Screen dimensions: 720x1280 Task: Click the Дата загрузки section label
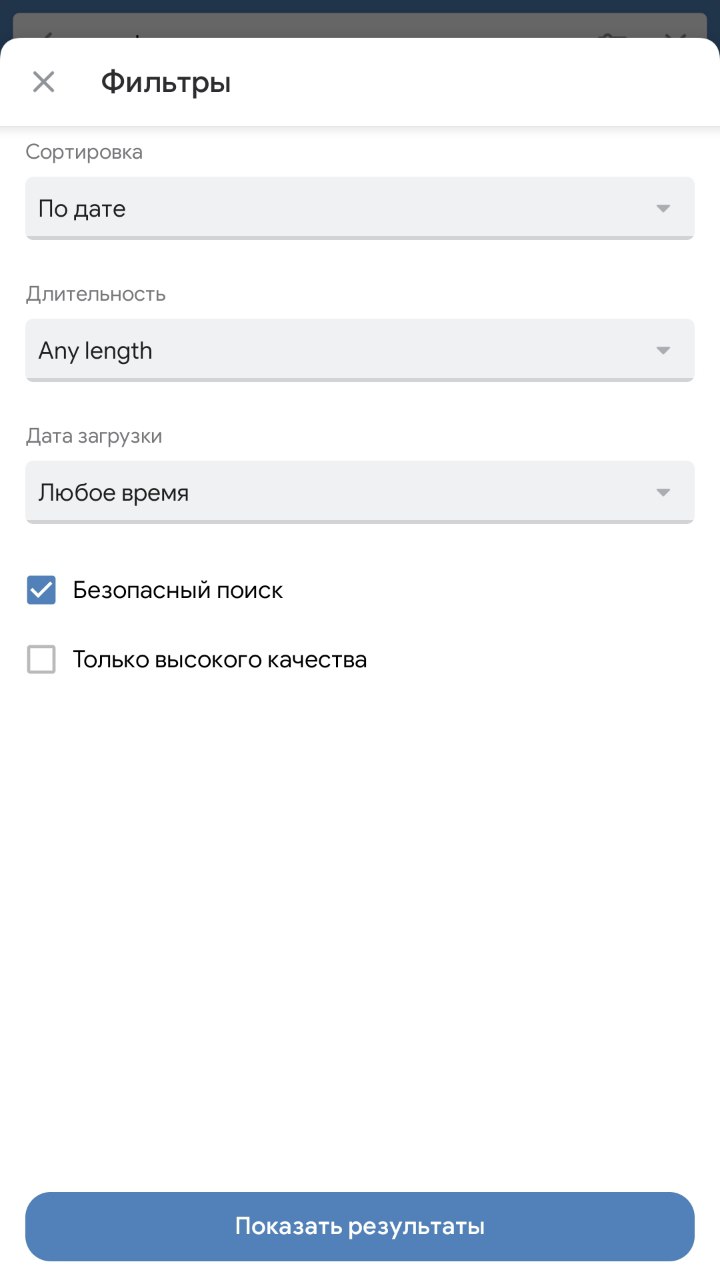94,436
